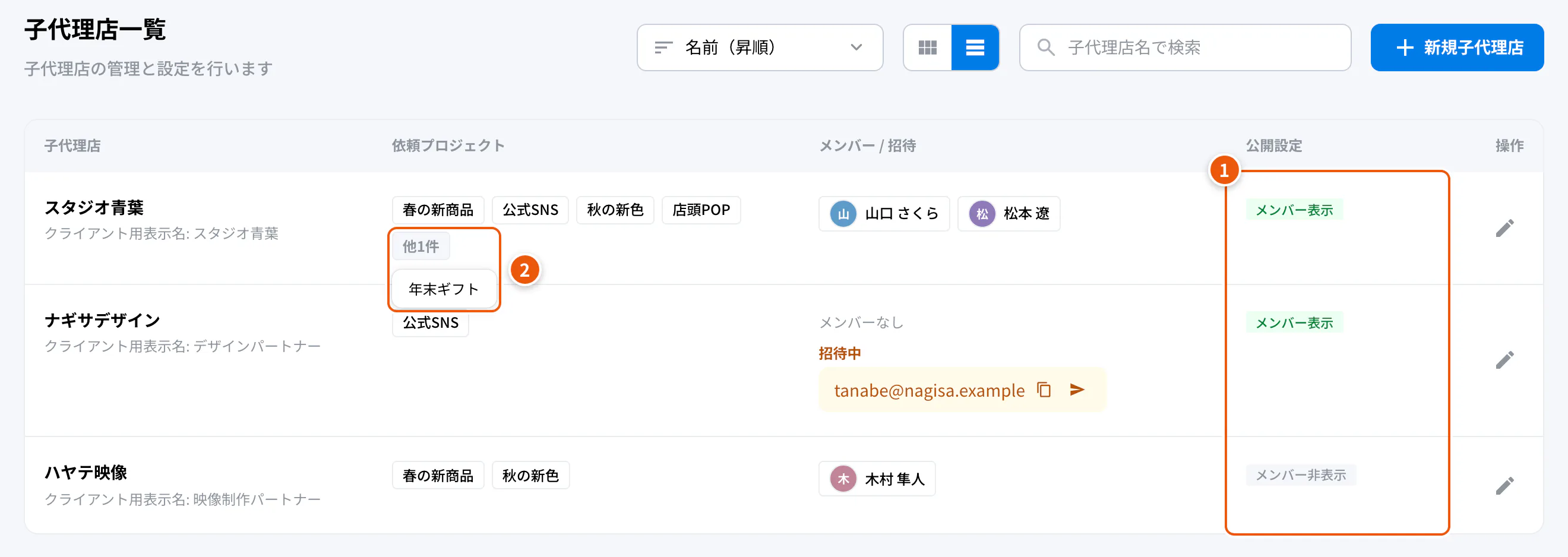
Task: Click メンバー表示 badge in ナギサデザイン row
Action: pyautogui.click(x=1294, y=322)
